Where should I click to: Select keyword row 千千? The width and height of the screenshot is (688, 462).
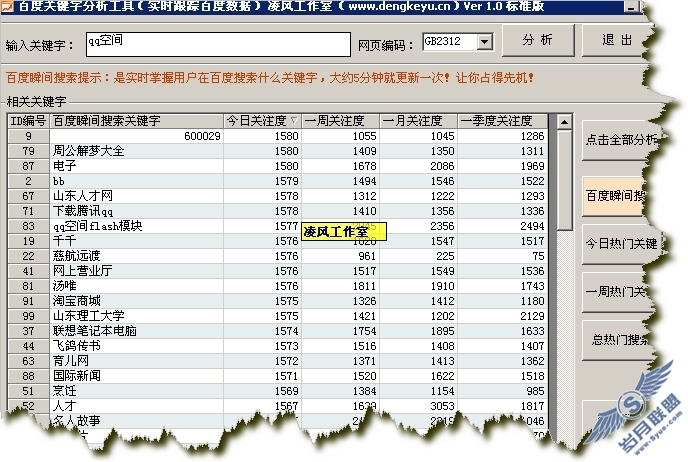(277, 241)
